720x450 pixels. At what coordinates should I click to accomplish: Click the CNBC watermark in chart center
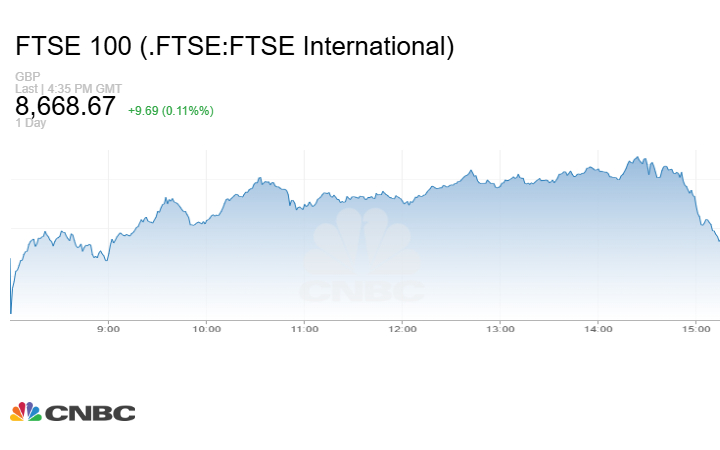coord(362,262)
